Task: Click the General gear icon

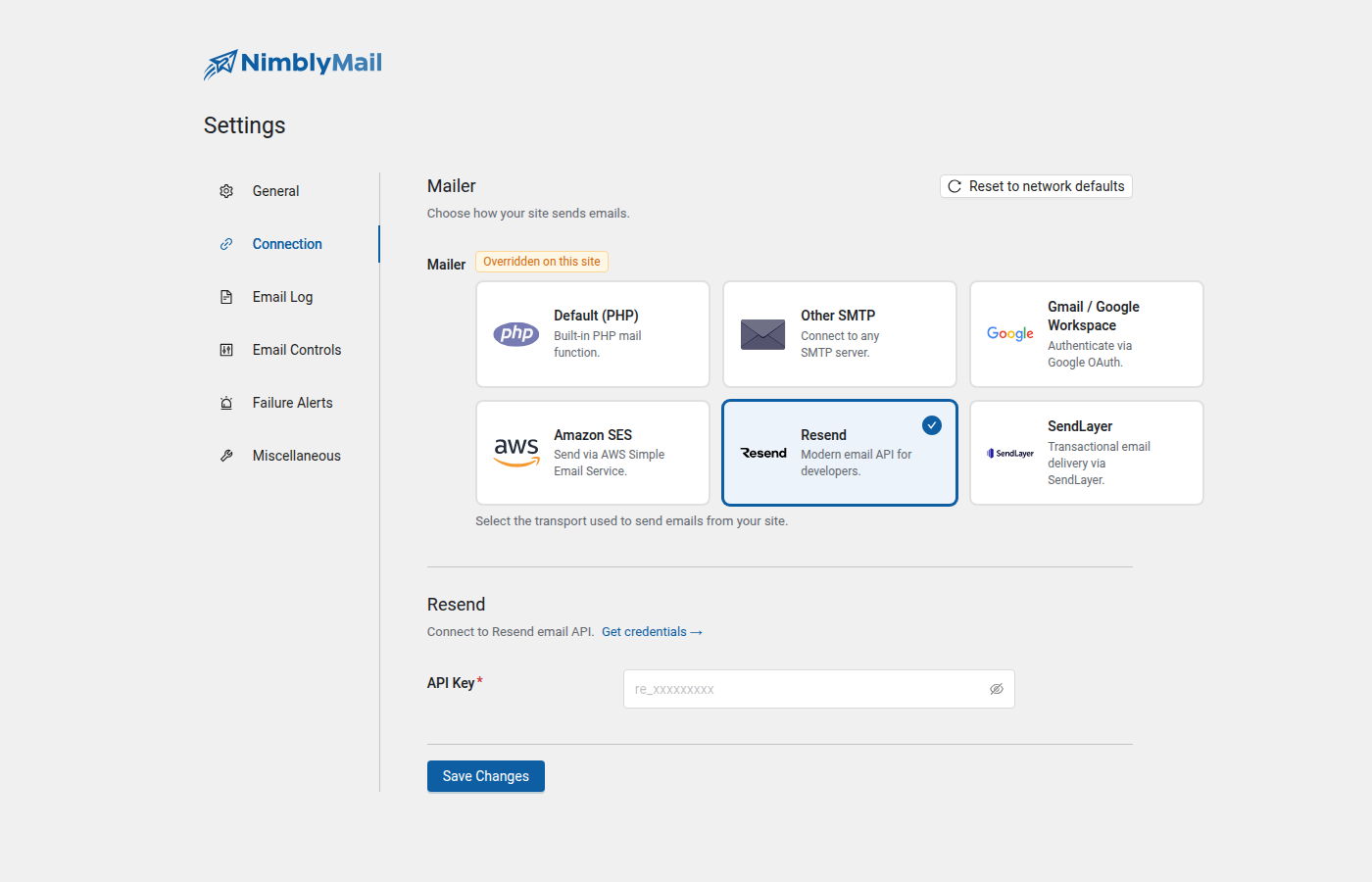Action: 226,191
